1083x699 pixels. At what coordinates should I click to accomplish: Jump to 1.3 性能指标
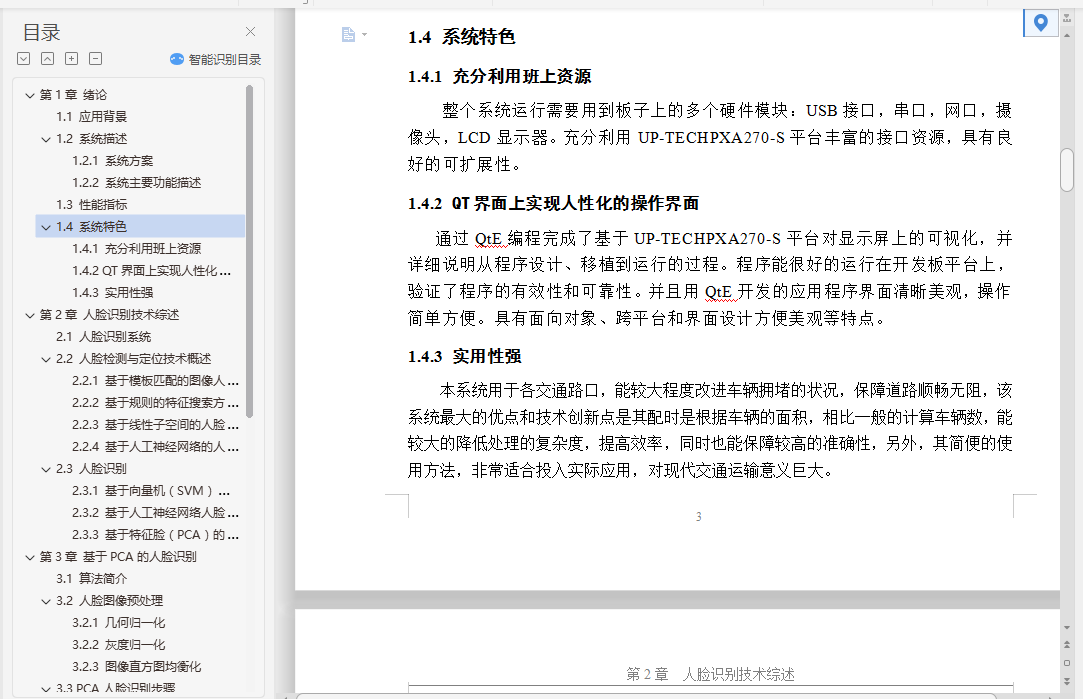[x=92, y=205]
